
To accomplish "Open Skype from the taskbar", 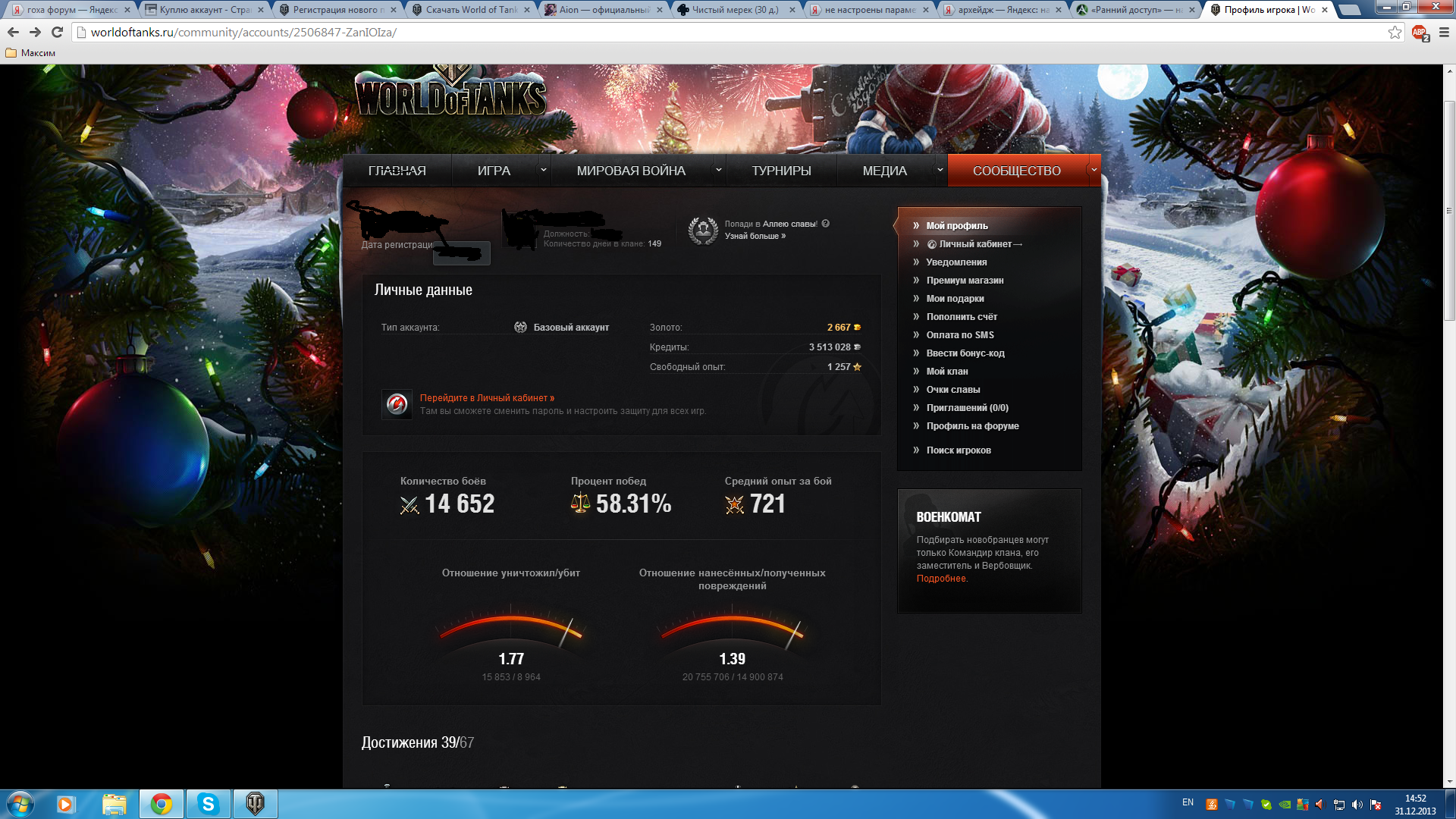I will 208,804.
